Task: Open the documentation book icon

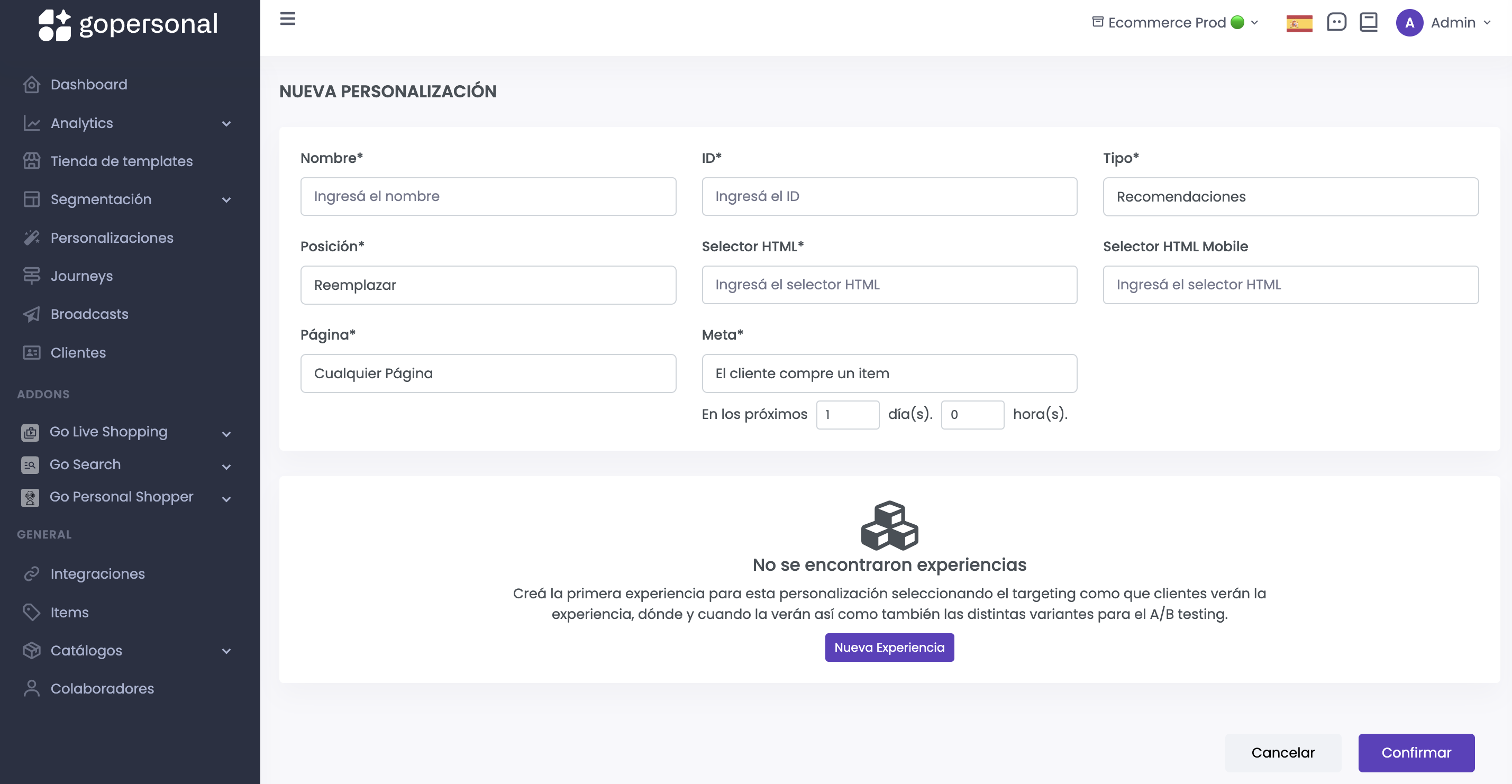Action: [1368, 22]
